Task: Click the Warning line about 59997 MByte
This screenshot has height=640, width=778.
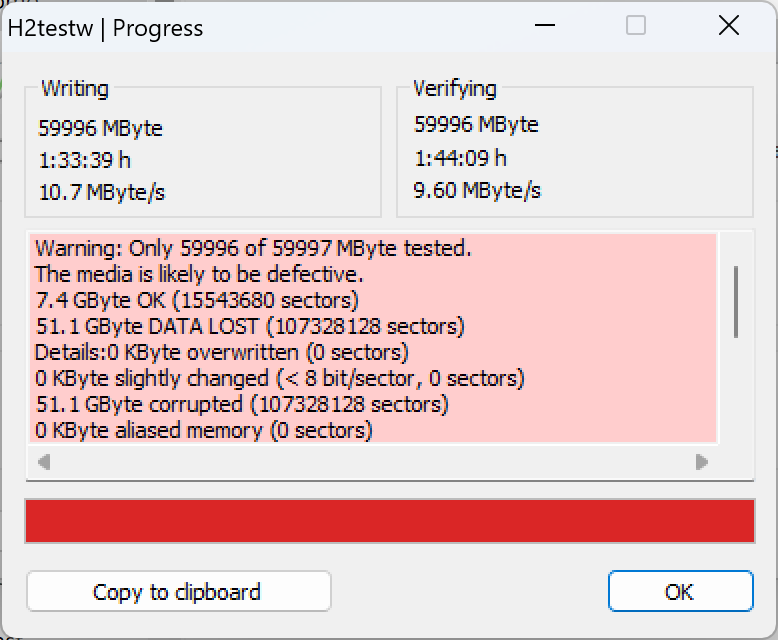Action: click(253, 248)
